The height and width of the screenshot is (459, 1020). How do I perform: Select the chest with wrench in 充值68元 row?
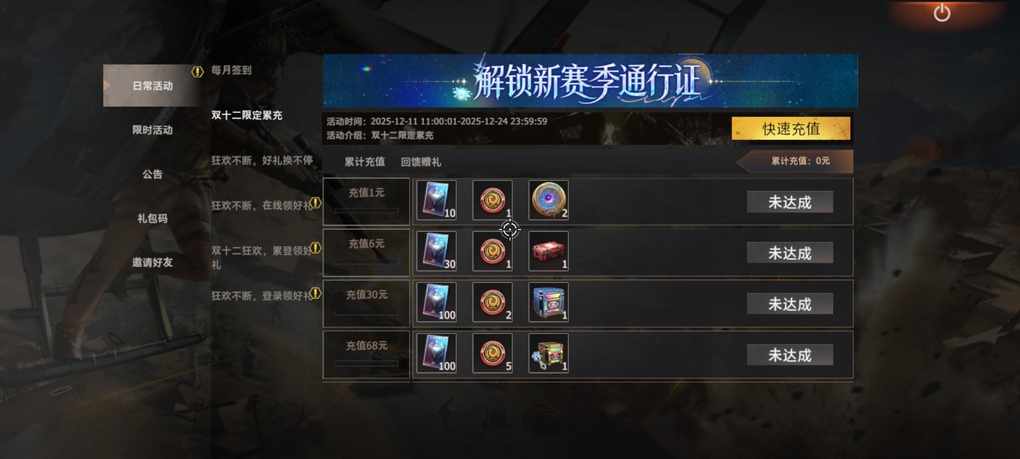click(x=548, y=353)
